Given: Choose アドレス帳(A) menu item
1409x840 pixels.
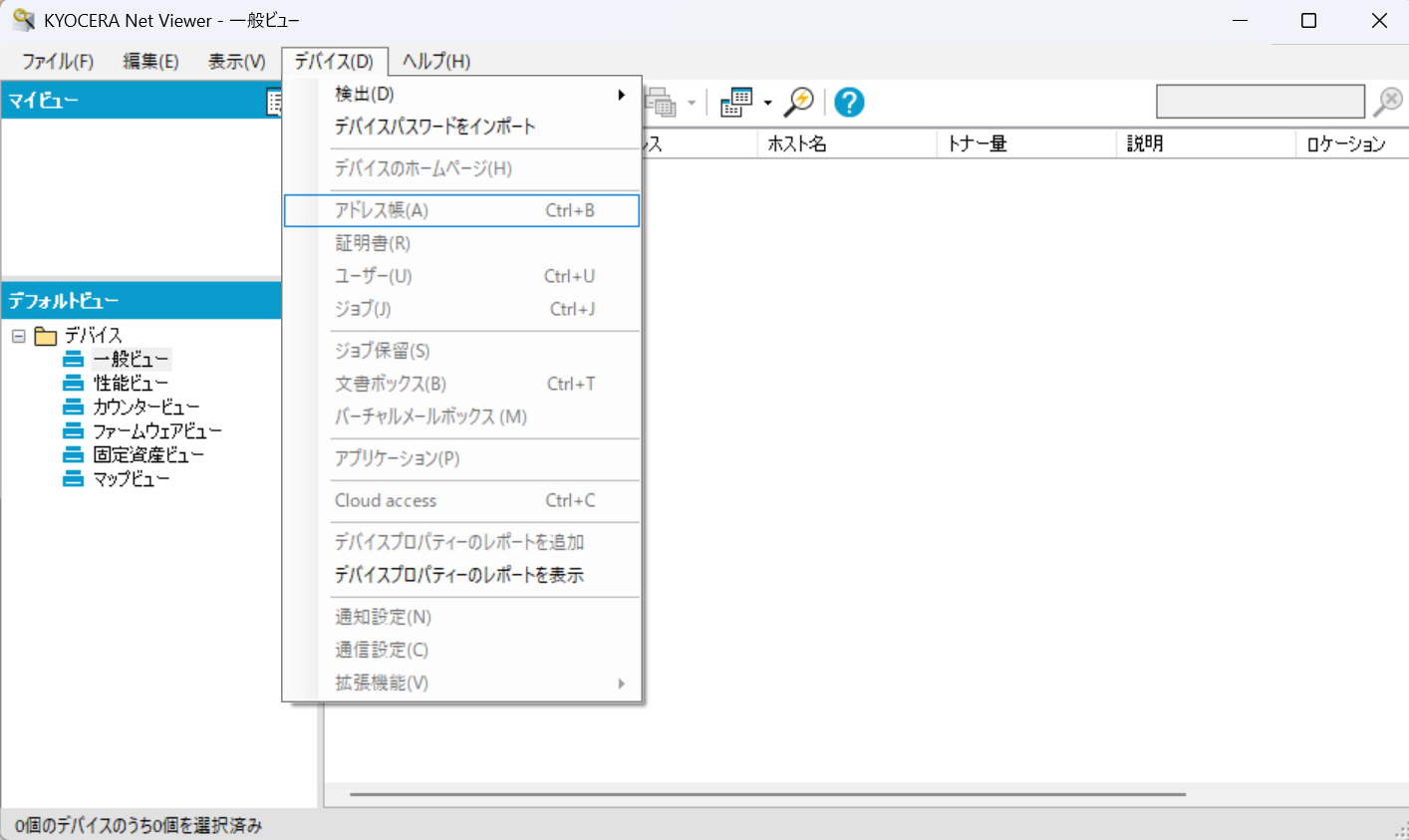Looking at the screenshot, I should point(462,210).
